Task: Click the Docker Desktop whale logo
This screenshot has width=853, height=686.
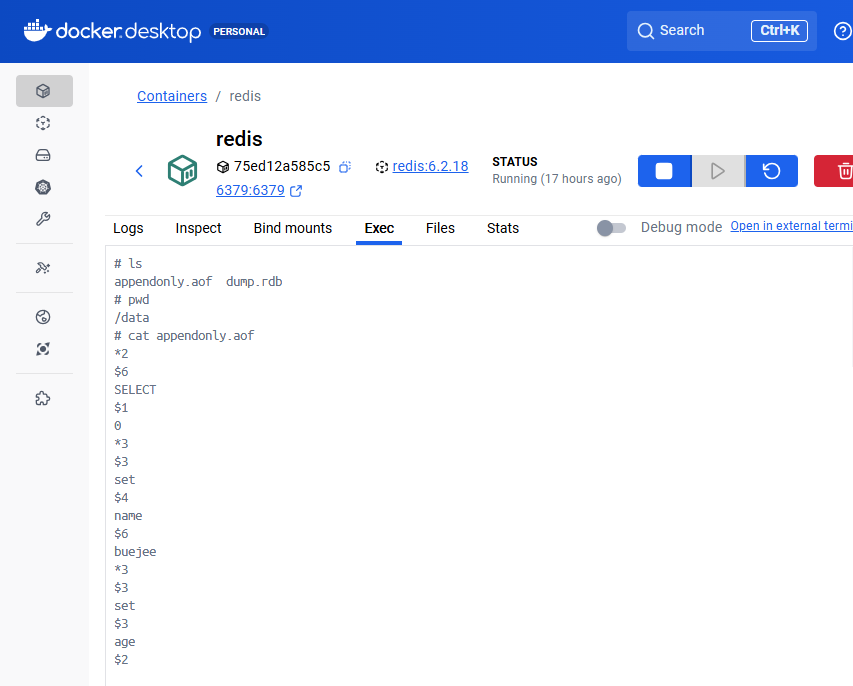Action: [37, 30]
